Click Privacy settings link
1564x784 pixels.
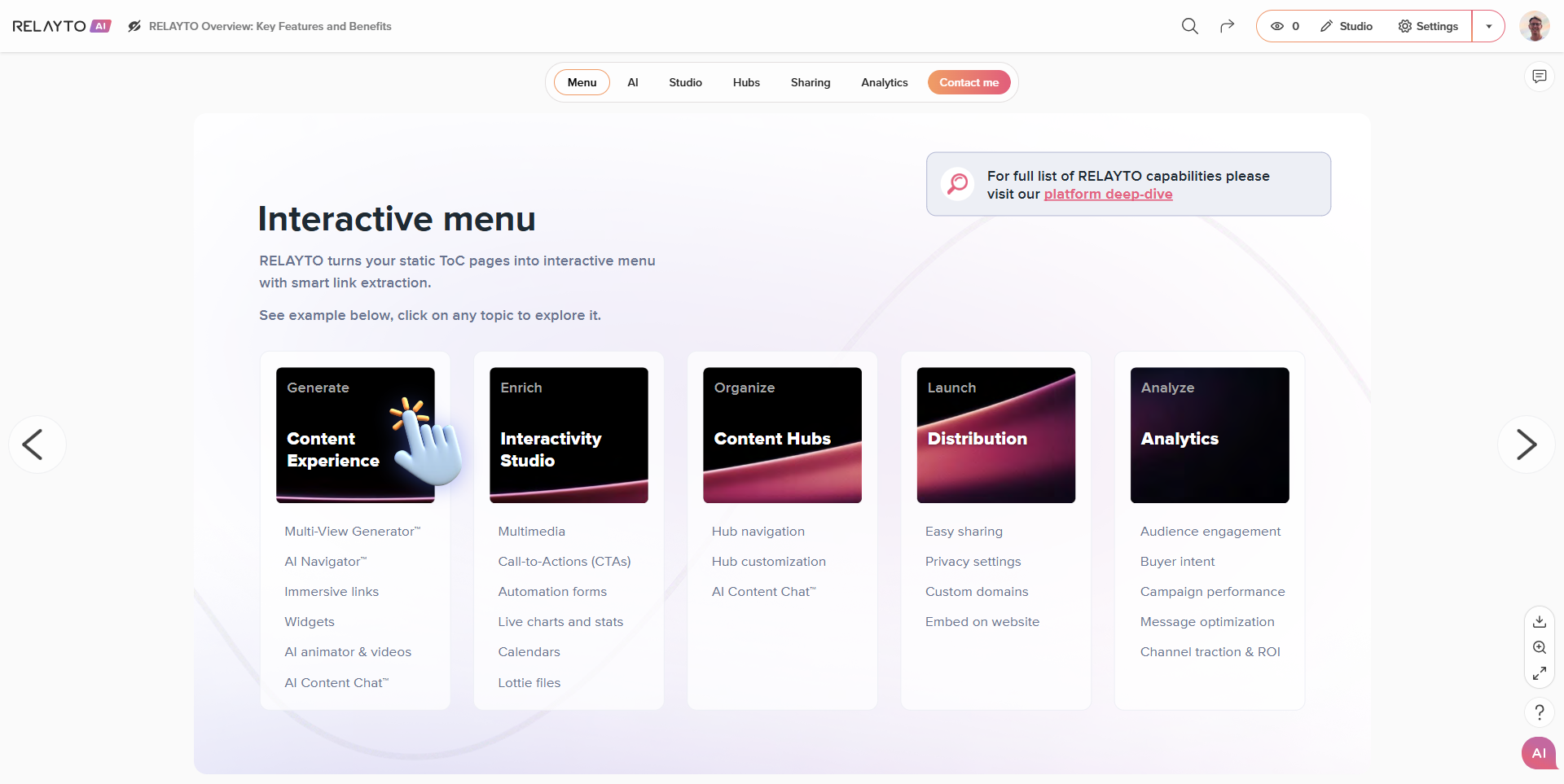click(973, 561)
